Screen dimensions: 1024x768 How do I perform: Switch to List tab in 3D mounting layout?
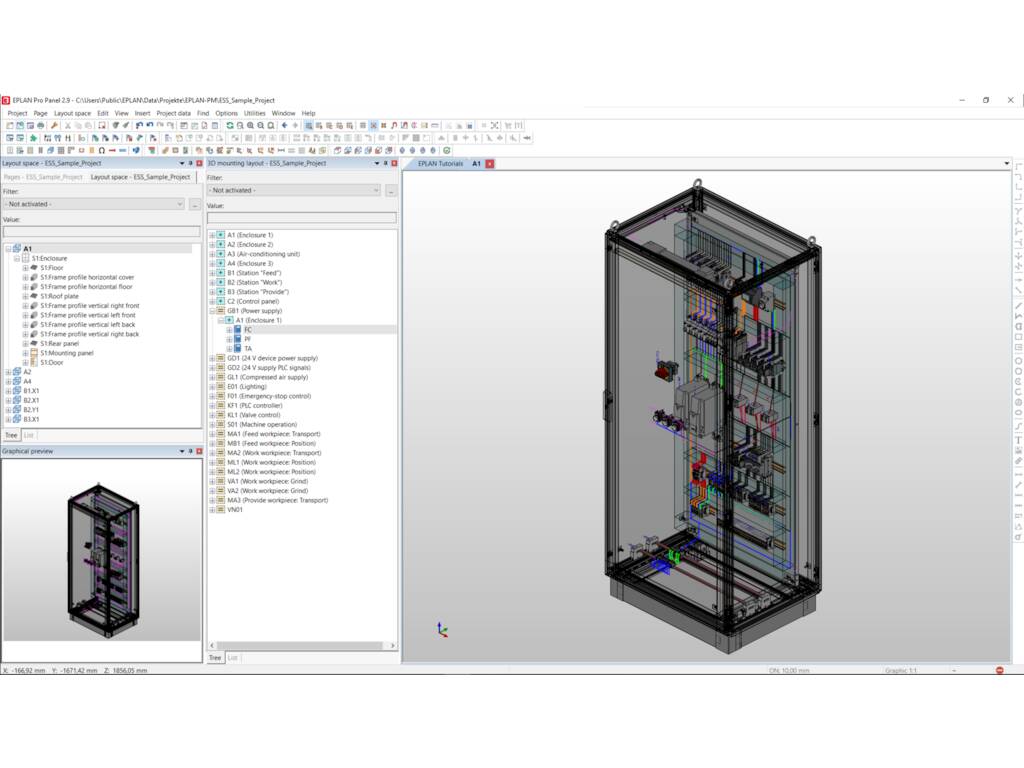[x=232, y=658]
